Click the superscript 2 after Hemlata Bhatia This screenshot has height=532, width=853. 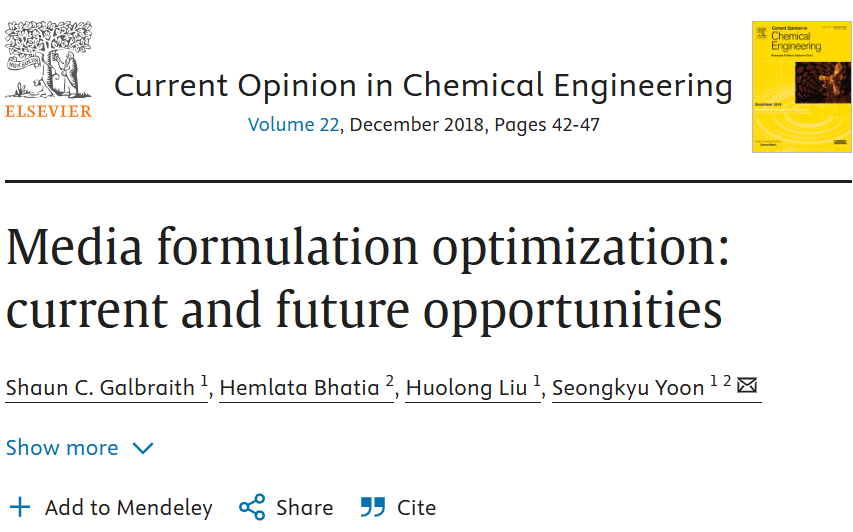(x=390, y=380)
